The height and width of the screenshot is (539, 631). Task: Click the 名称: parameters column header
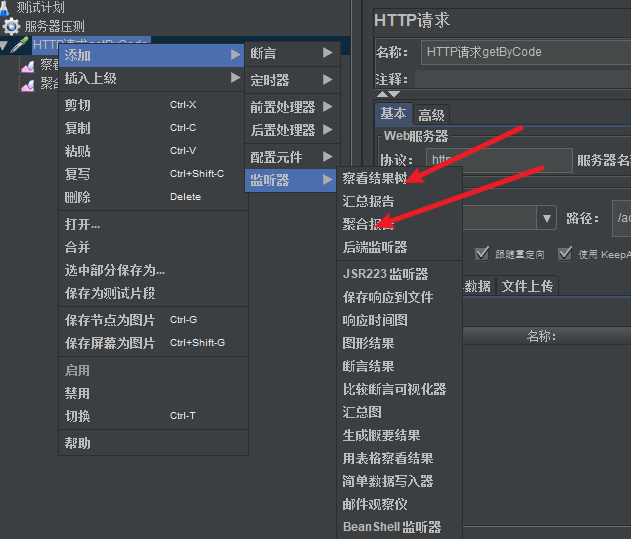541,336
